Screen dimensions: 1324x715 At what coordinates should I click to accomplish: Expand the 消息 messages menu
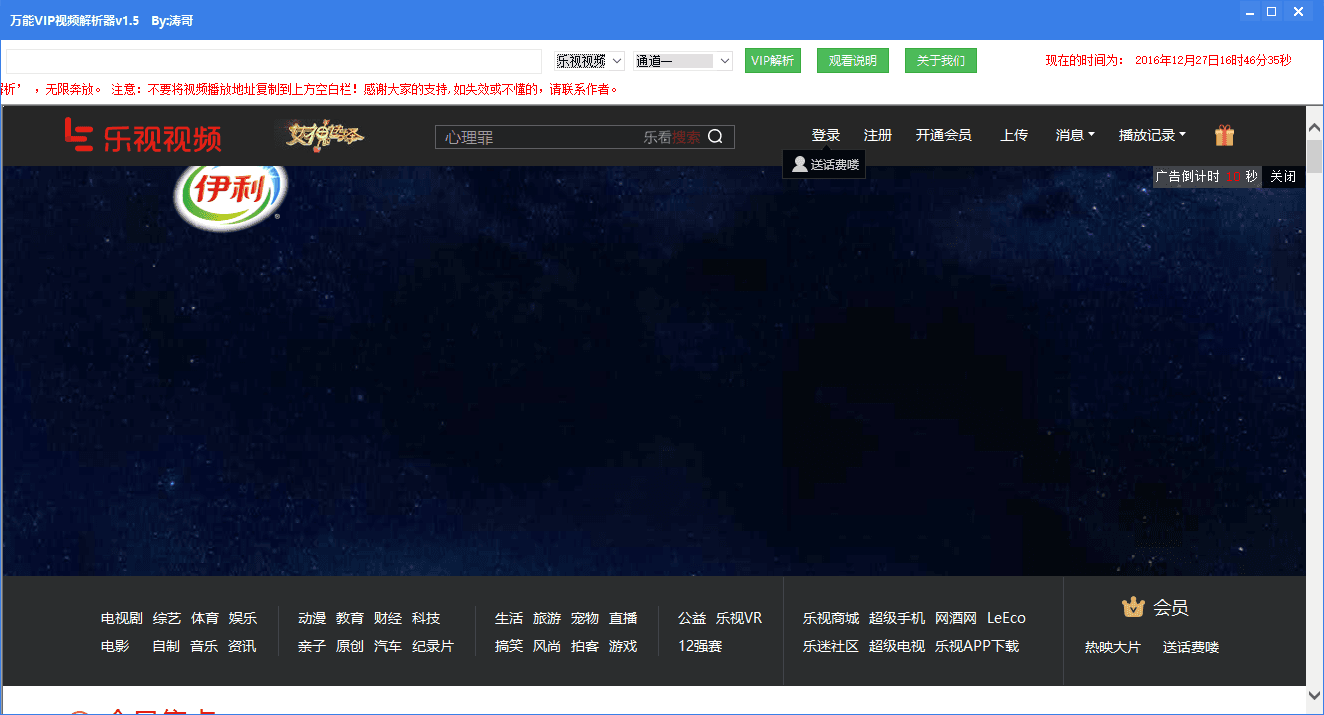[1075, 135]
